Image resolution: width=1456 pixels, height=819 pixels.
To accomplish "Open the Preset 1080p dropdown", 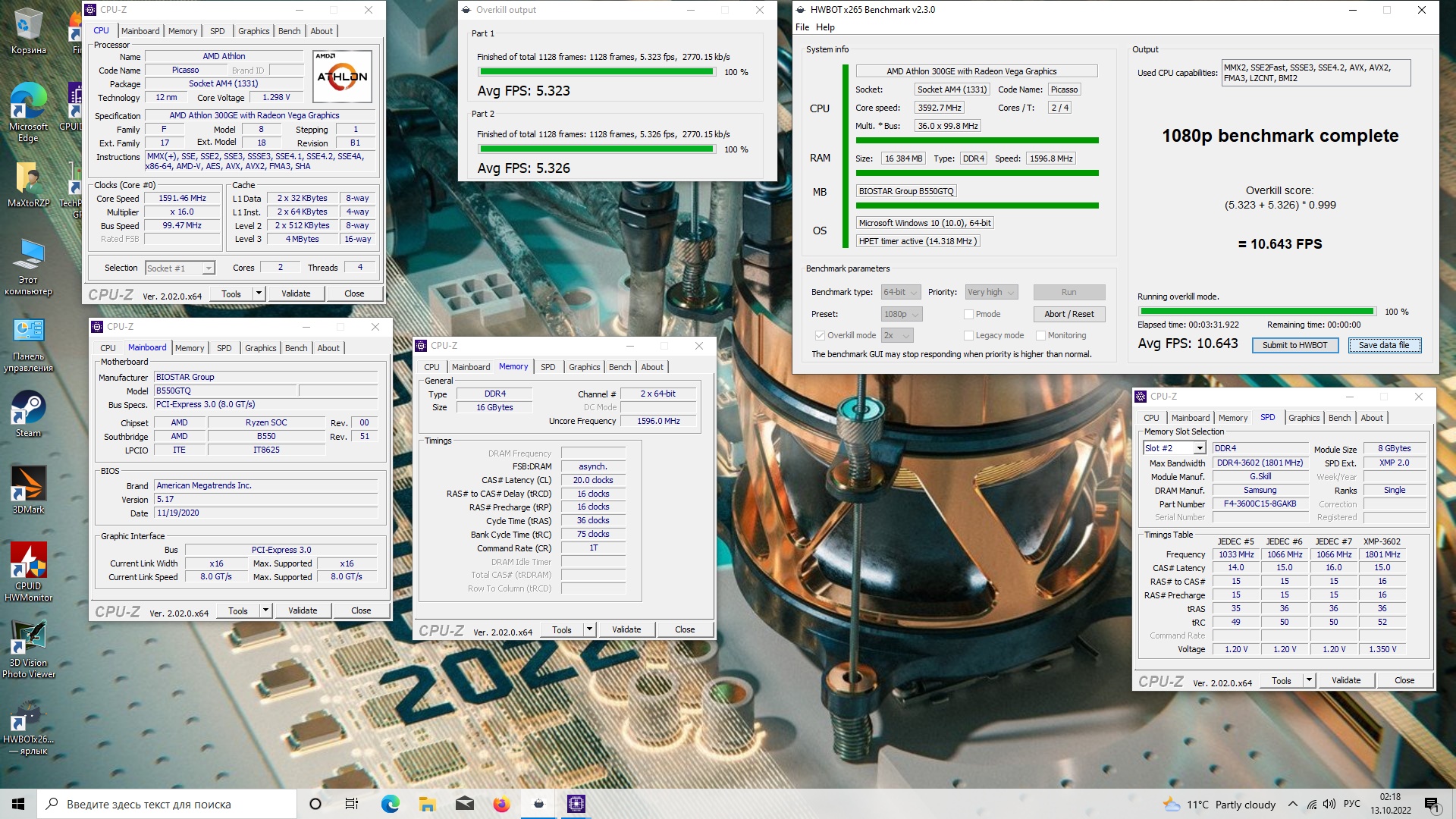I will pos(901,314).
